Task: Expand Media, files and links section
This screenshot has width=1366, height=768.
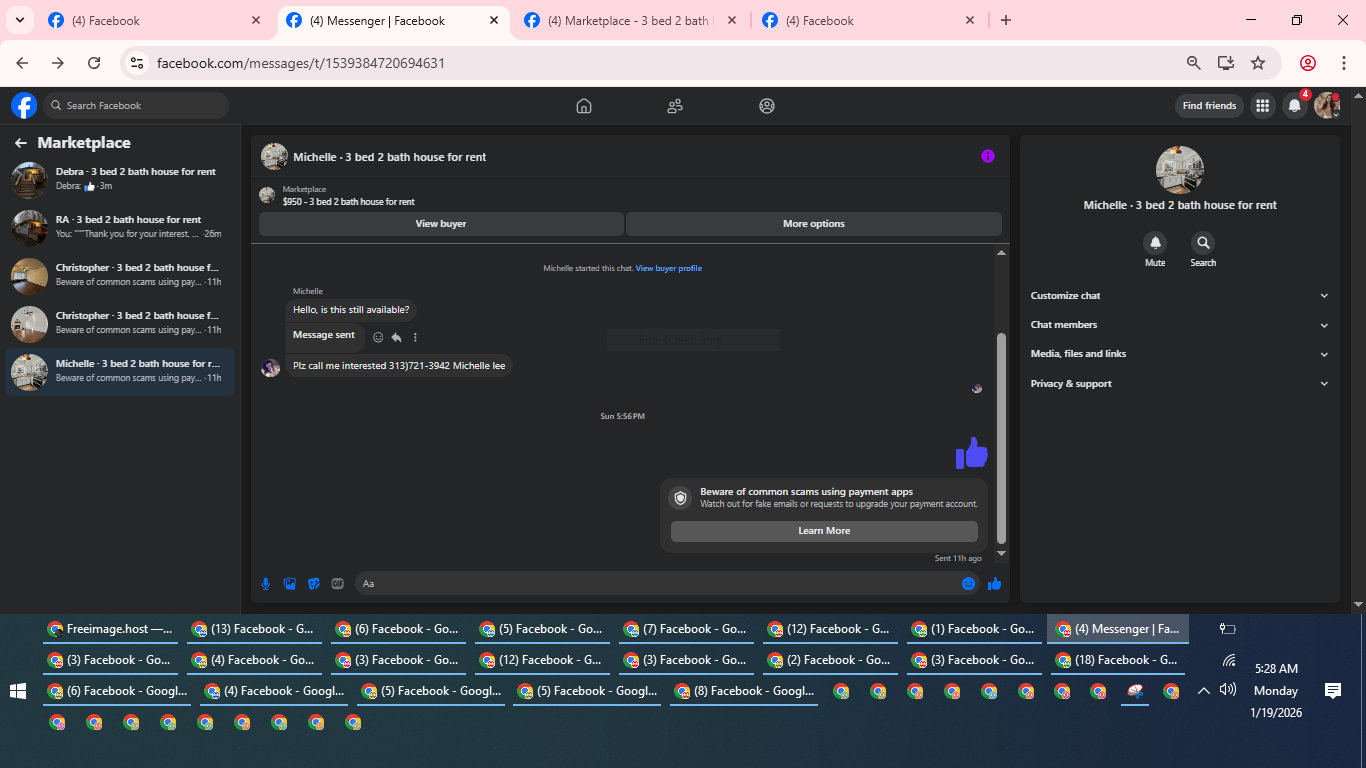Action: [x=1180, y=354]
